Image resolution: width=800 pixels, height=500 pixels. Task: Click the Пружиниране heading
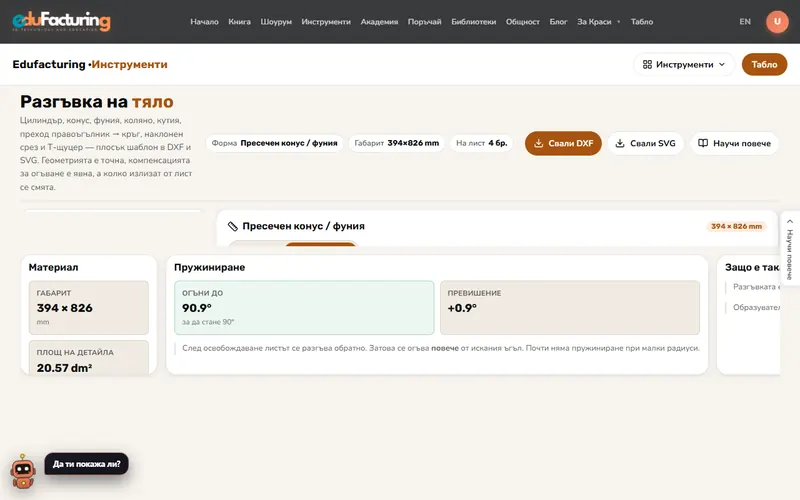210,267
